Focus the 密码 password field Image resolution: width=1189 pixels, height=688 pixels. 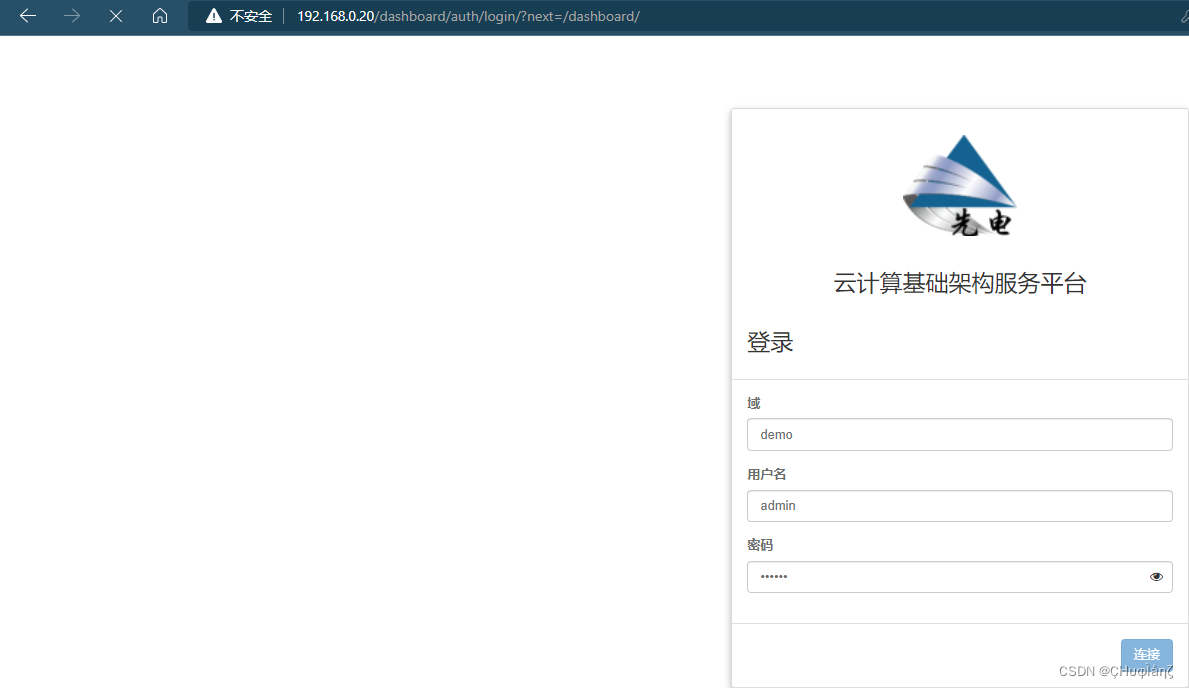[x=959, y=577]
